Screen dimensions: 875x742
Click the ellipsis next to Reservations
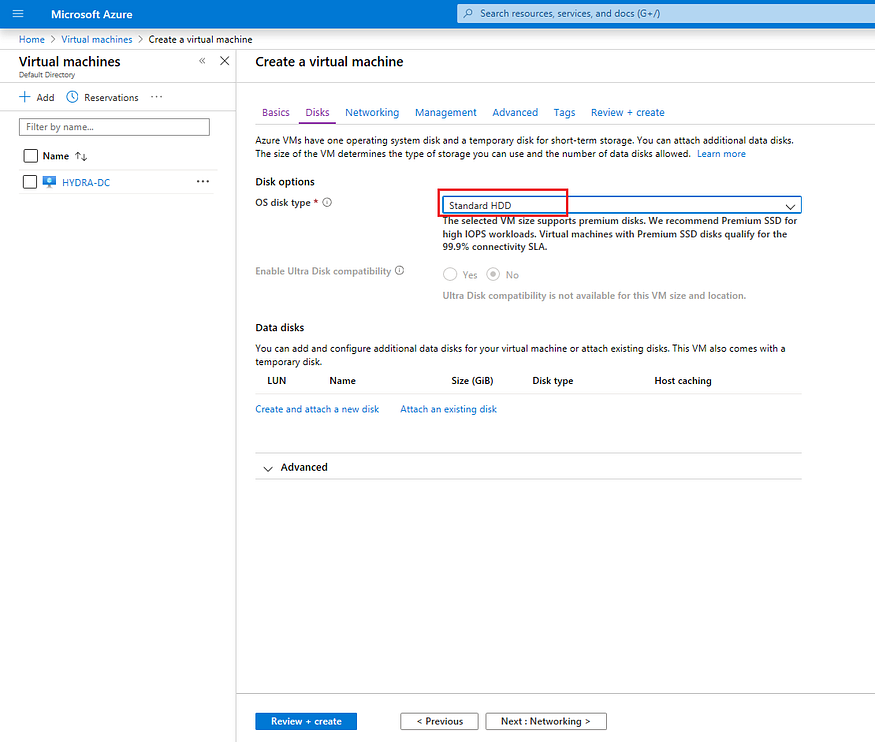point(155,97)
